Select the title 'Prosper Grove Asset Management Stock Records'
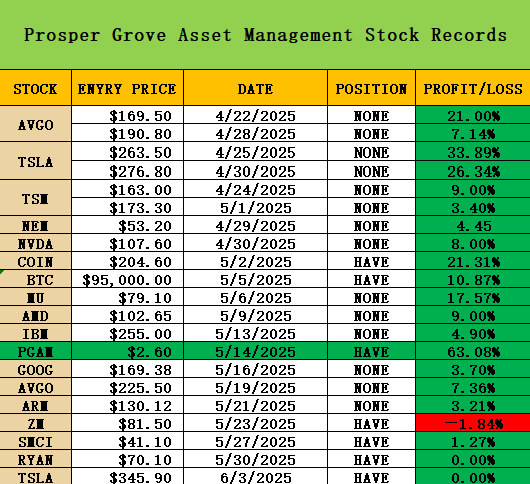Screen dimensions: 530x484 pyautogui.click(x=265, y=35)
